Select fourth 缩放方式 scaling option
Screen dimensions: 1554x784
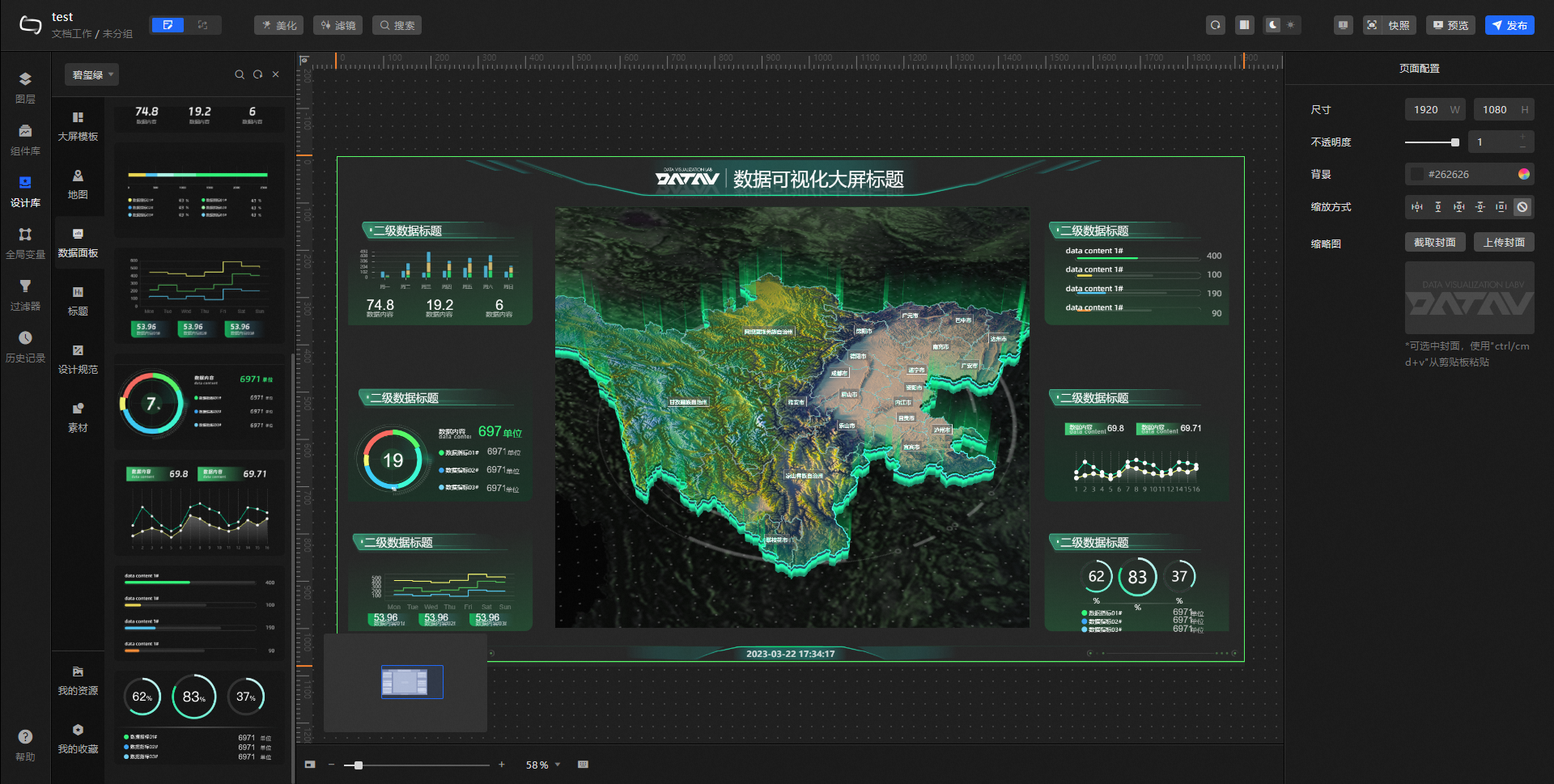(1480, 207)
